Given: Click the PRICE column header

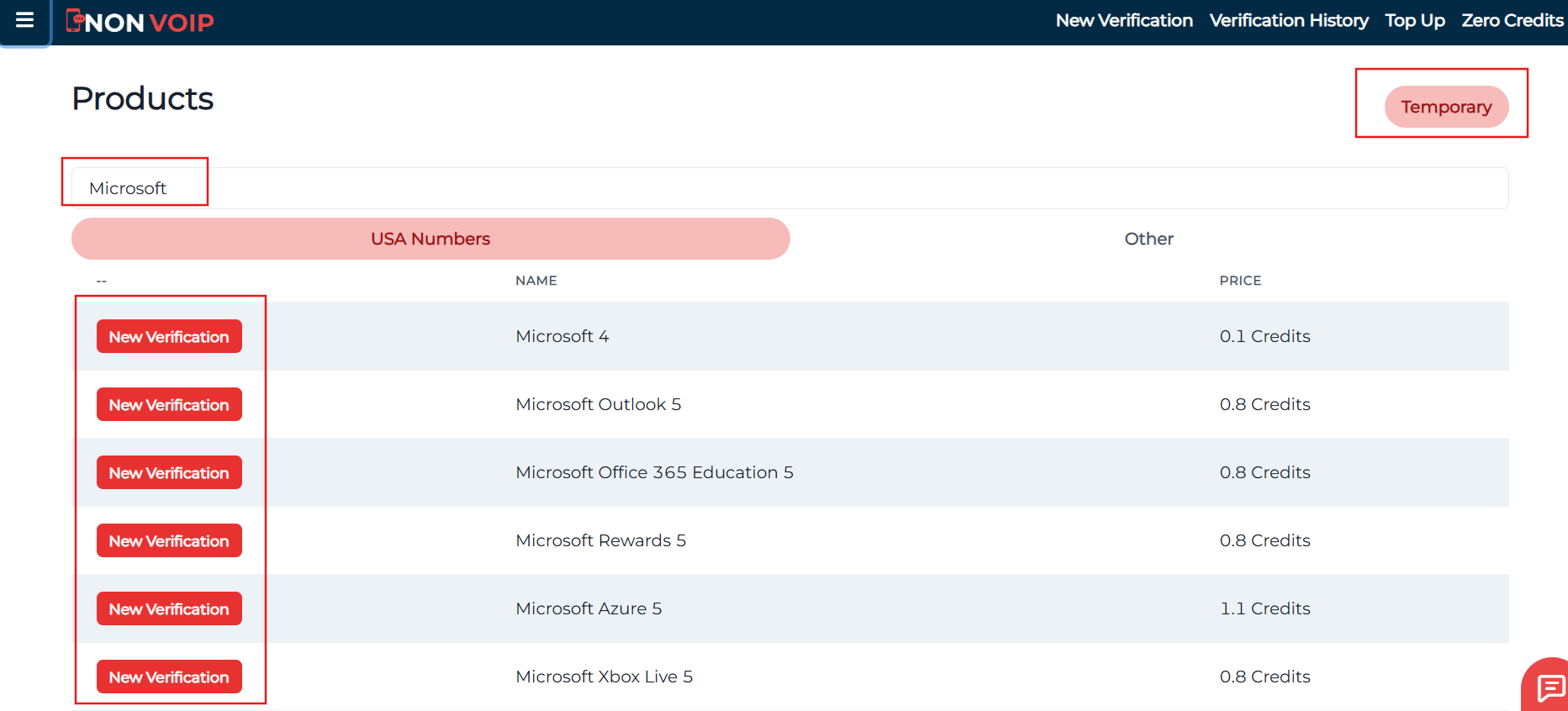Looking at the screenshot, I should [1240, 281].
